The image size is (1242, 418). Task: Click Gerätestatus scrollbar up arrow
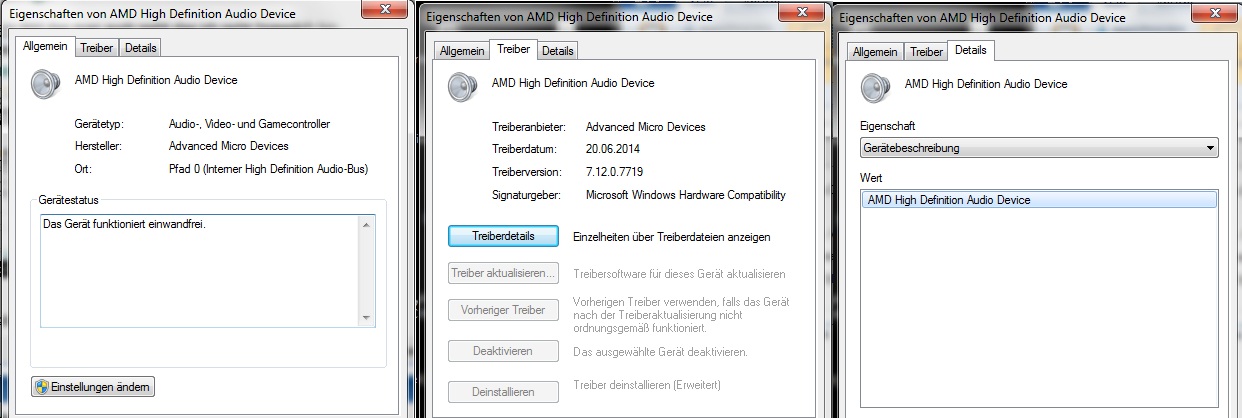[x=368, y=224]
